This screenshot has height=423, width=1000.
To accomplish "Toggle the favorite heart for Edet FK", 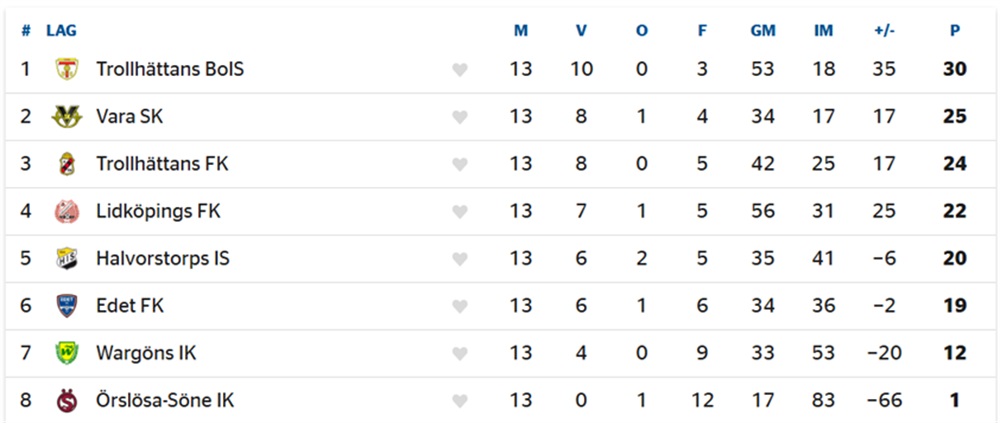I will (x=459, y=307).
